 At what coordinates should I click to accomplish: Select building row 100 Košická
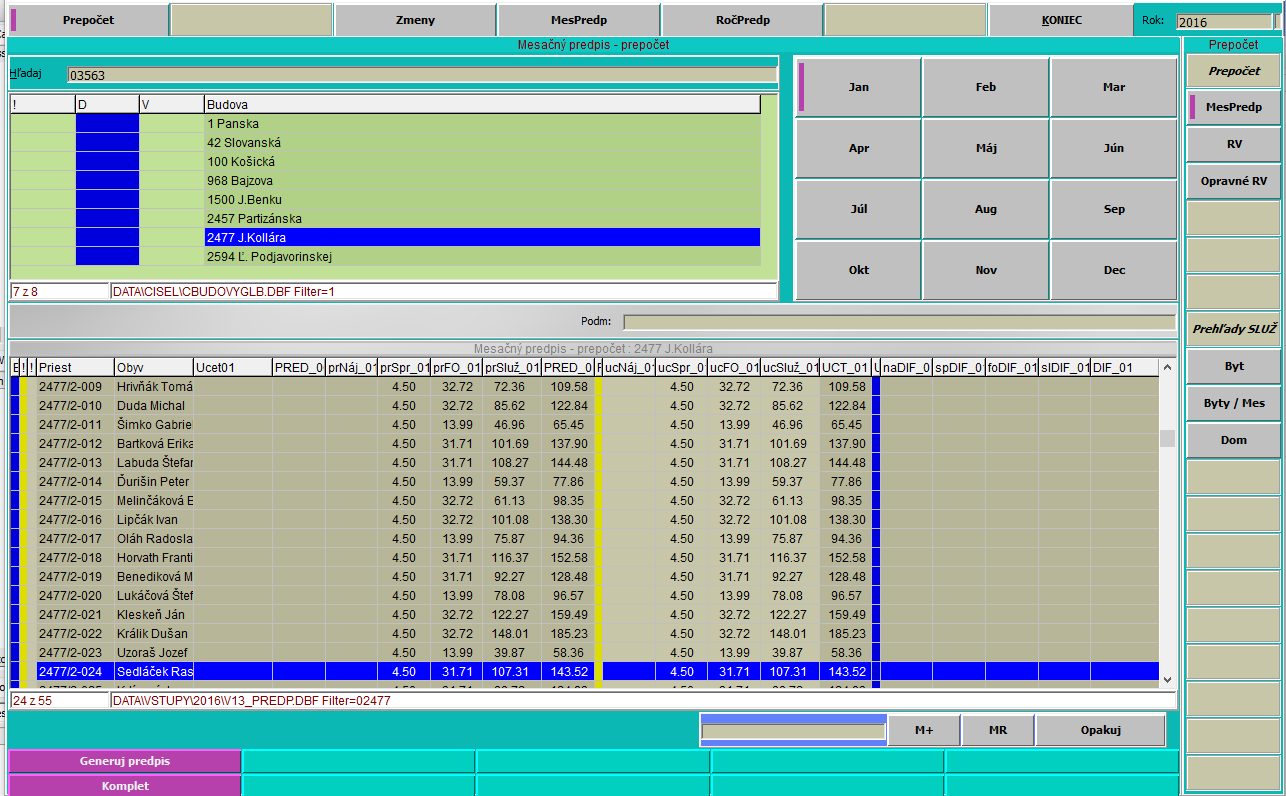(x=385, y=162)
